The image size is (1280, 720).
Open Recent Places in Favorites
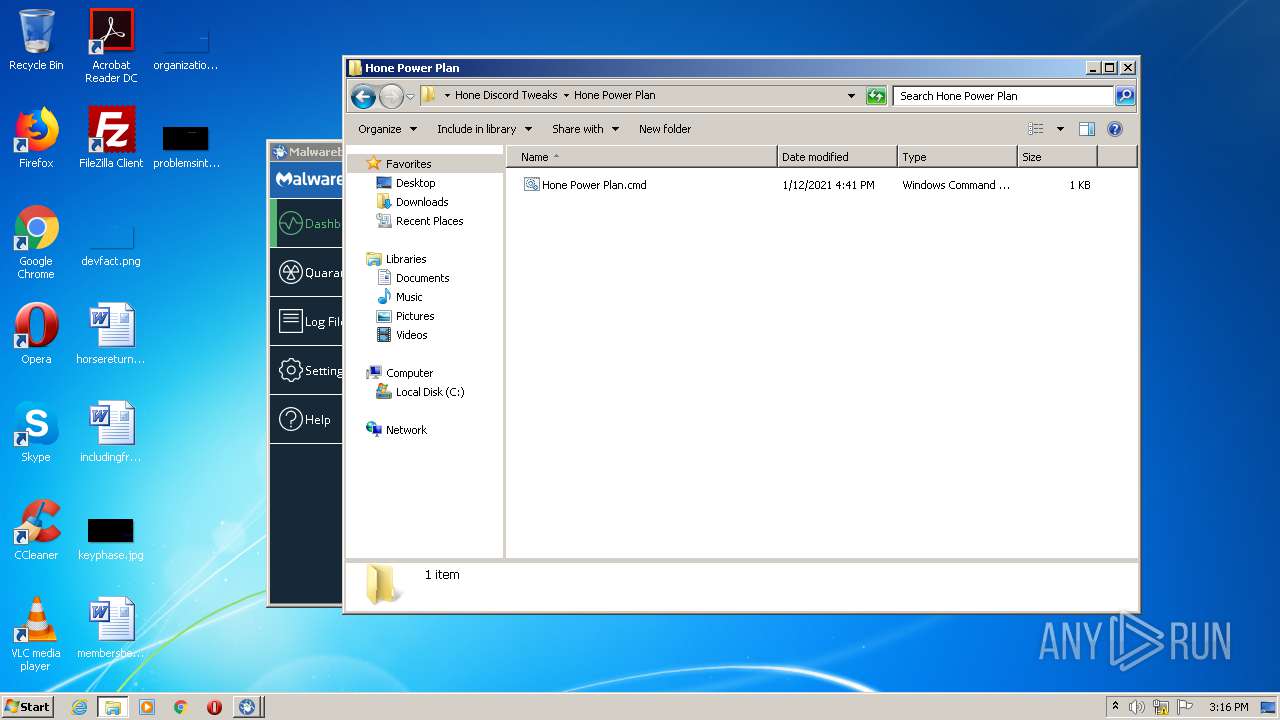point(429,221)
